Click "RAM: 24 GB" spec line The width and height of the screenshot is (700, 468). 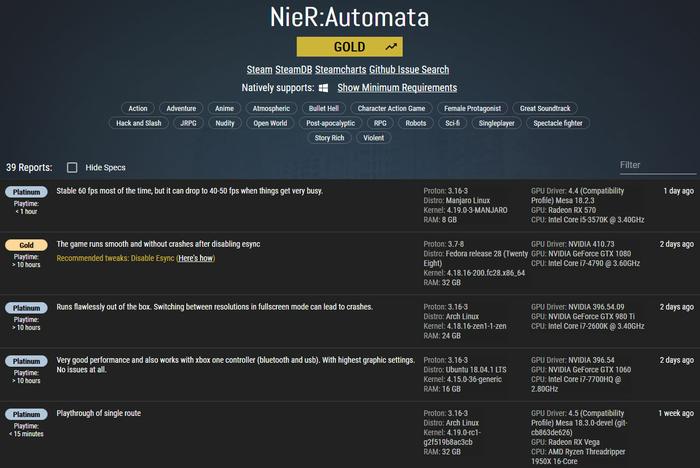coord(442,336)
